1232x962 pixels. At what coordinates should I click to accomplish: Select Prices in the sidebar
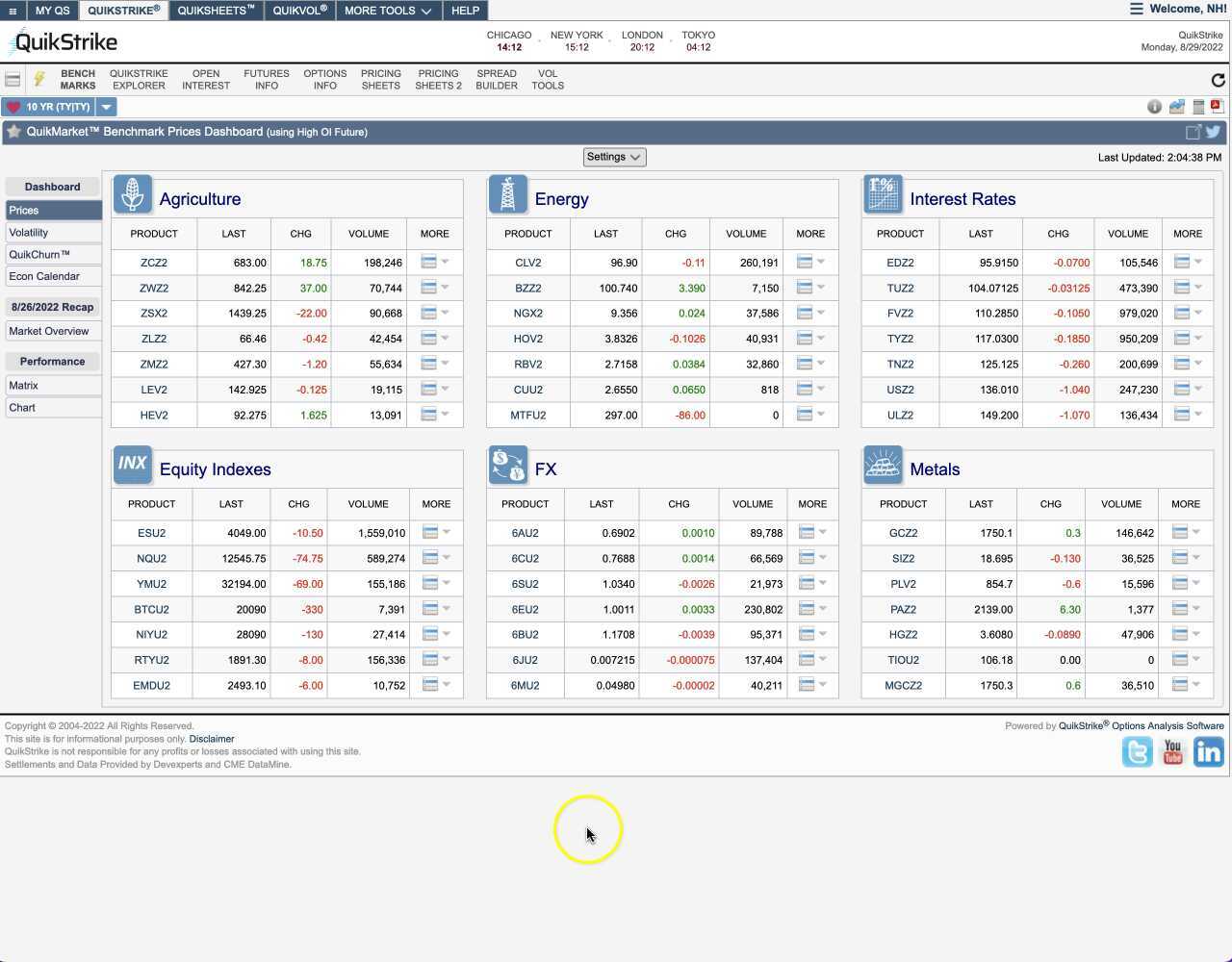coord(53,210)
